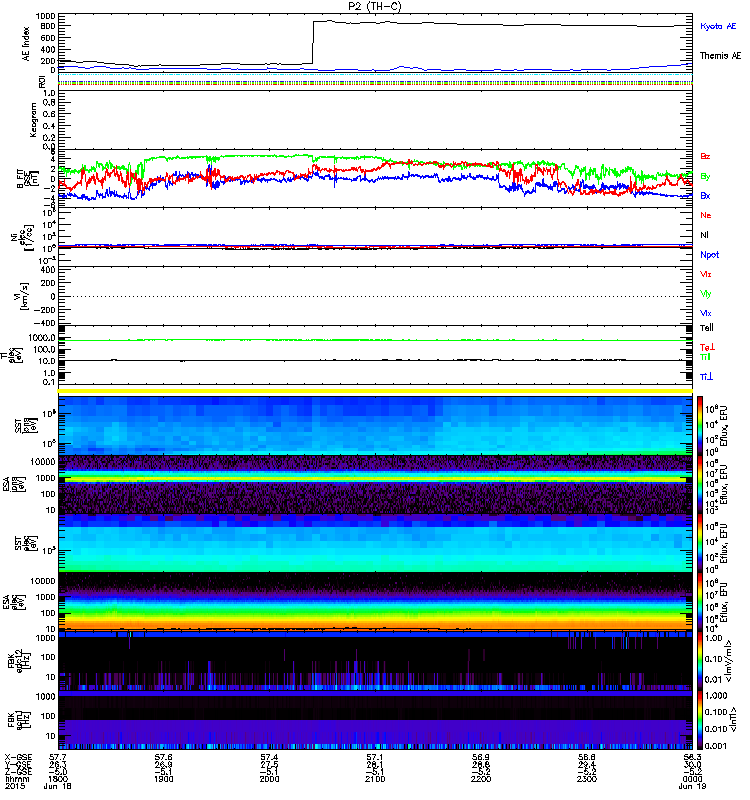Click the green "Viy" legend label
The width and height of the screenshot is (750, 800).
705,294
